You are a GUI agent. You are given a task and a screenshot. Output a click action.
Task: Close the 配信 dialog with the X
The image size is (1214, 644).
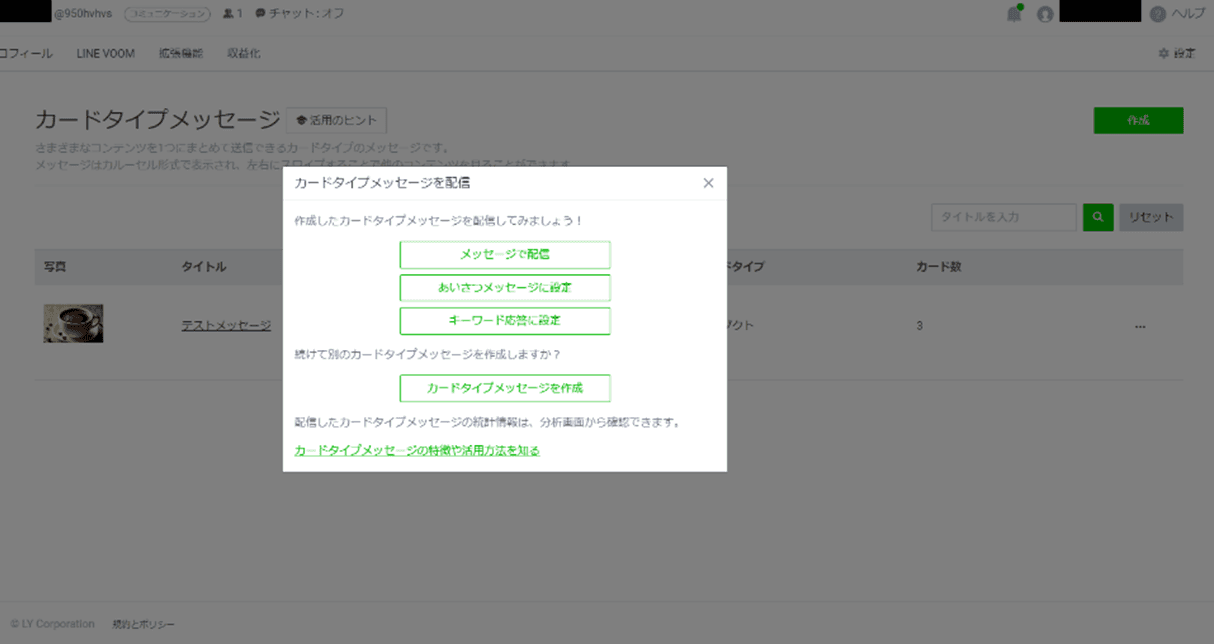pyautogui.click(x=708, y=183)
